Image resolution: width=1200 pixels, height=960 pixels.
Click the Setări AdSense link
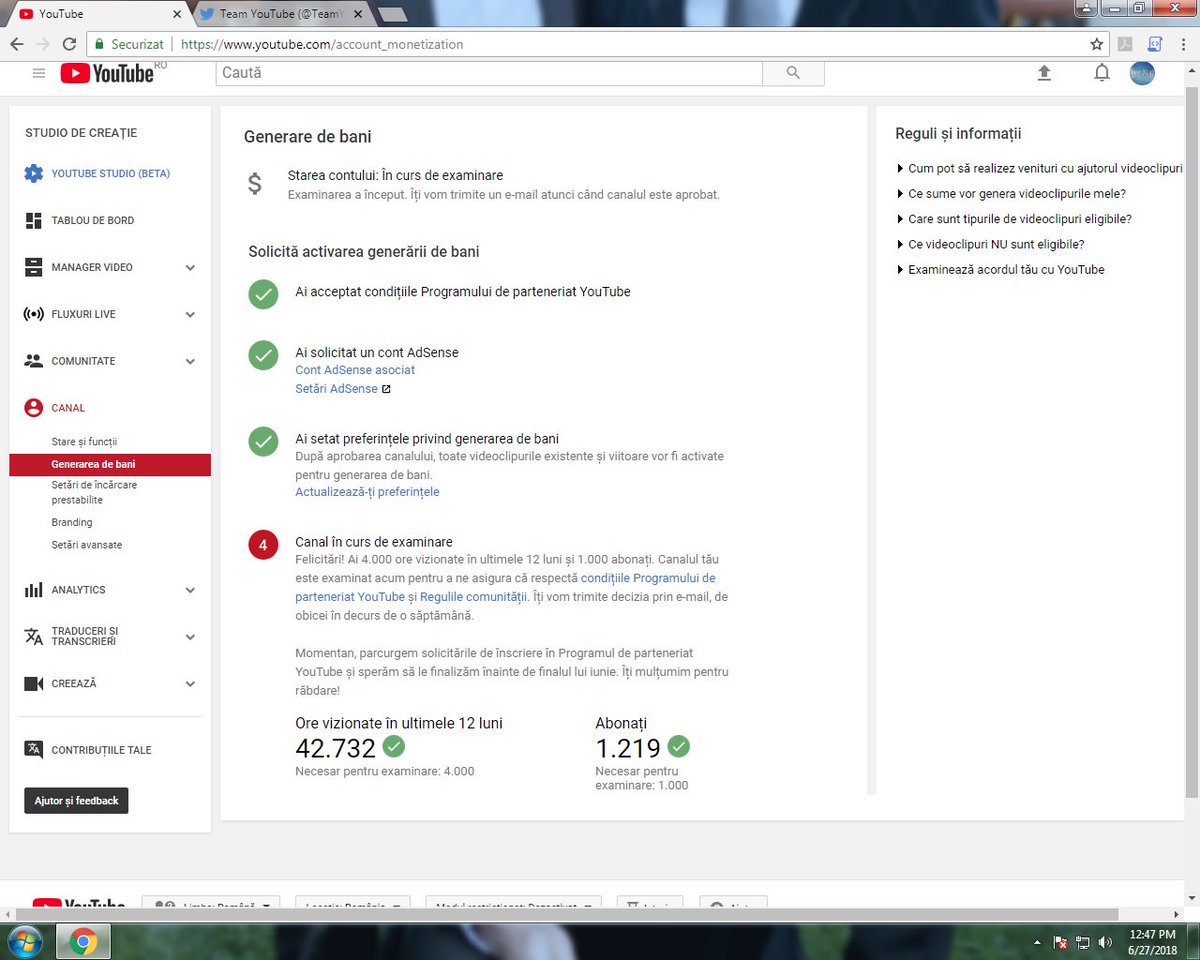(337, 388)
